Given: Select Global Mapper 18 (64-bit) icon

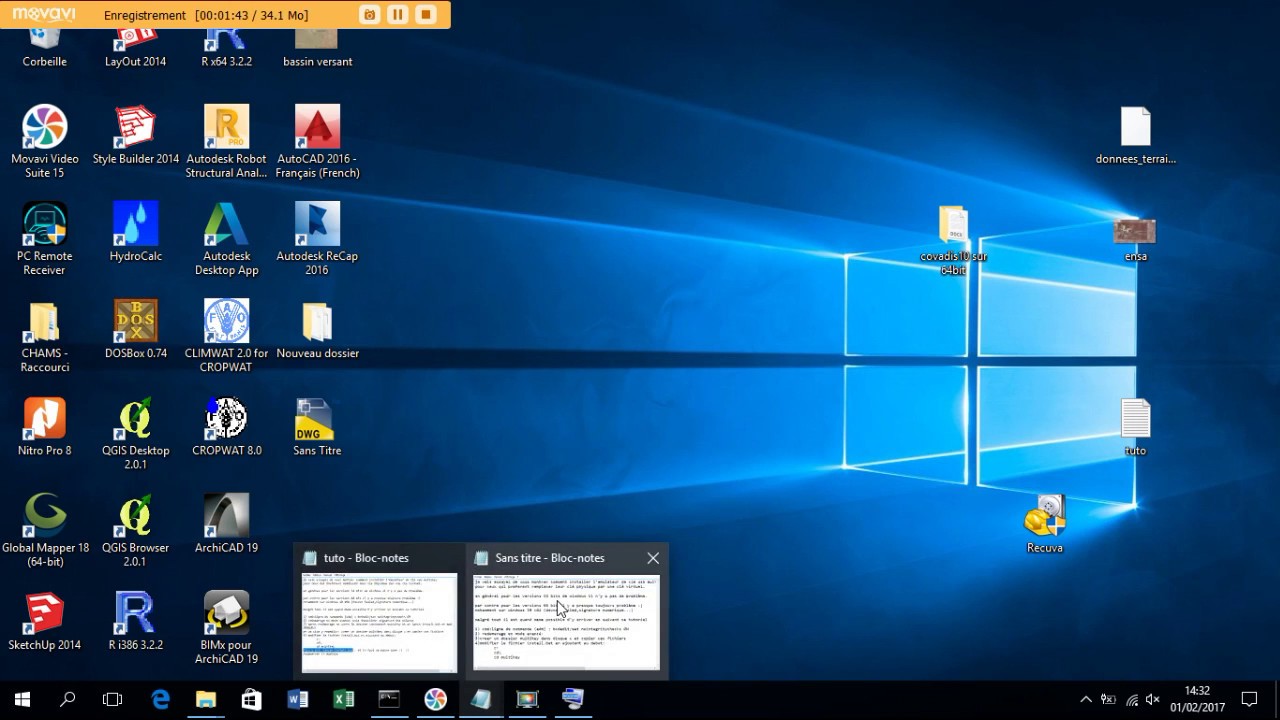Looking at the screenshot, I should click(x=45, y=531).
